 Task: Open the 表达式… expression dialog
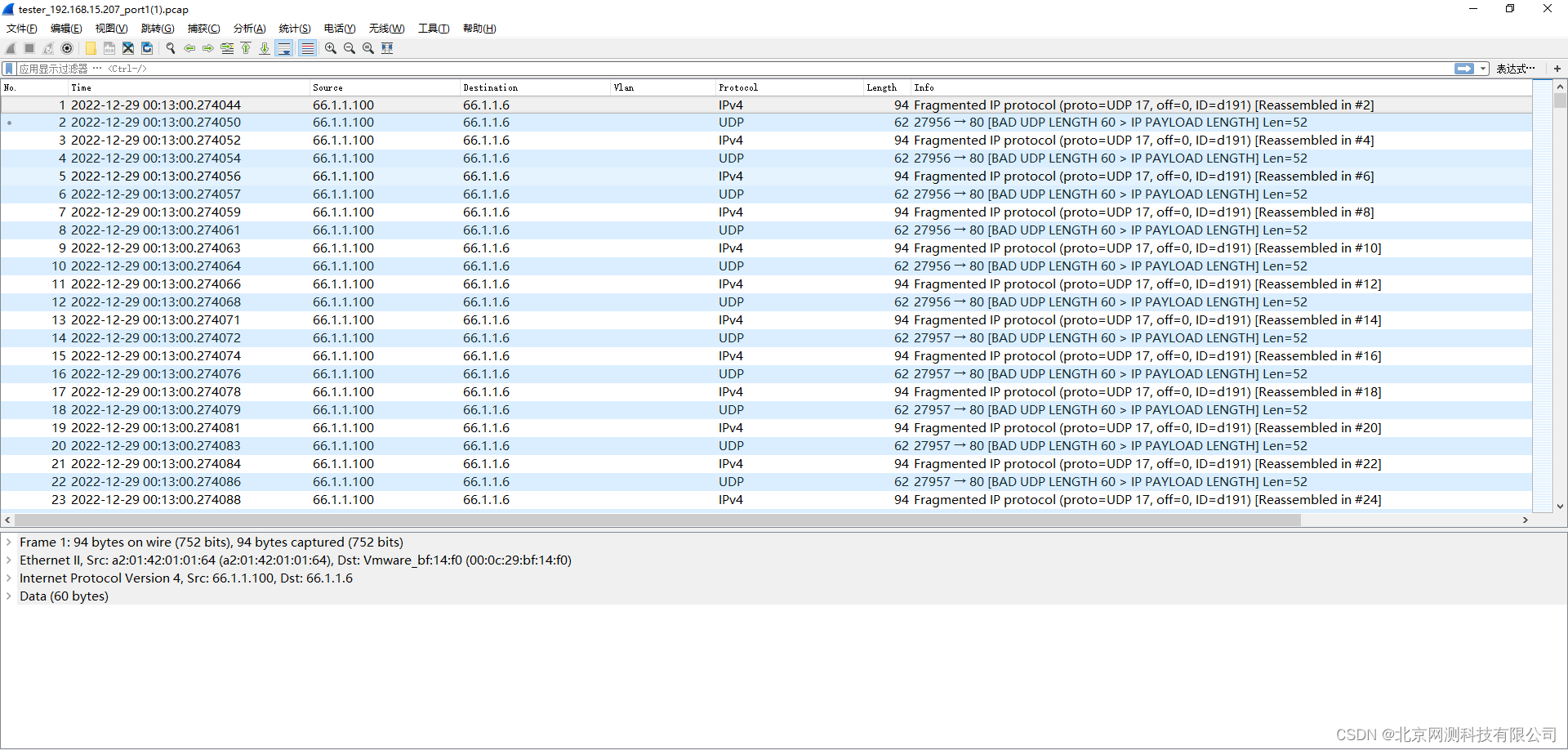[x=1516, y=69]
